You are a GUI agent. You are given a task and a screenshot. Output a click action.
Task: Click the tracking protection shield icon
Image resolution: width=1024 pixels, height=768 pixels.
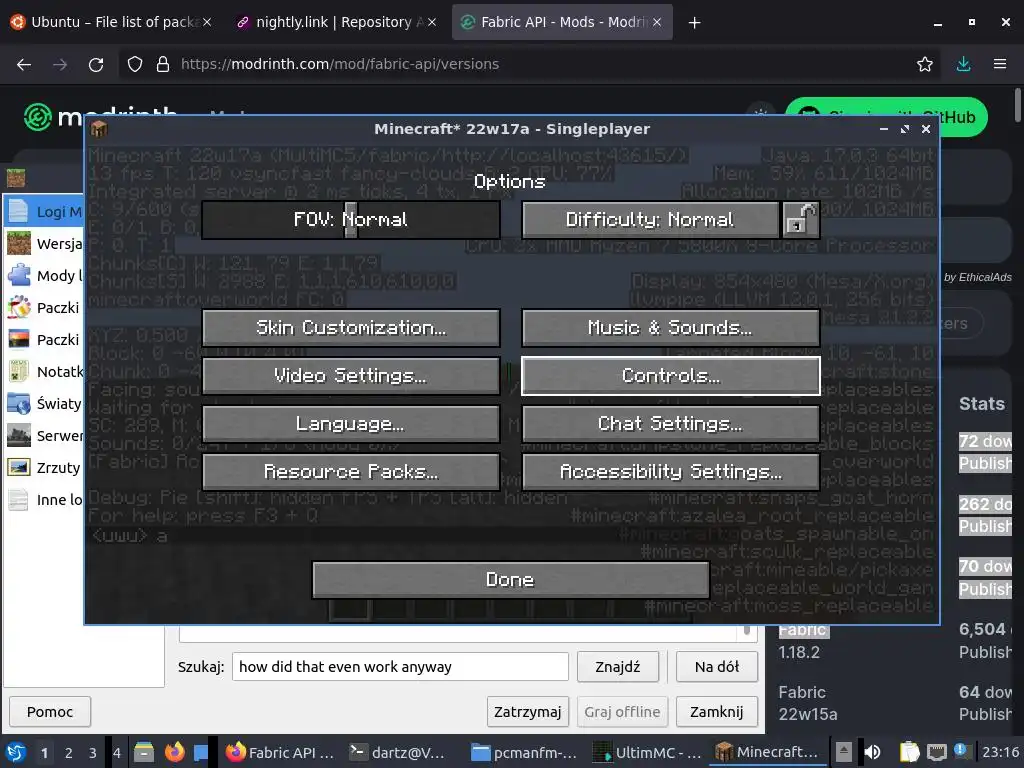pyautogui.click(x=135, y=64)
